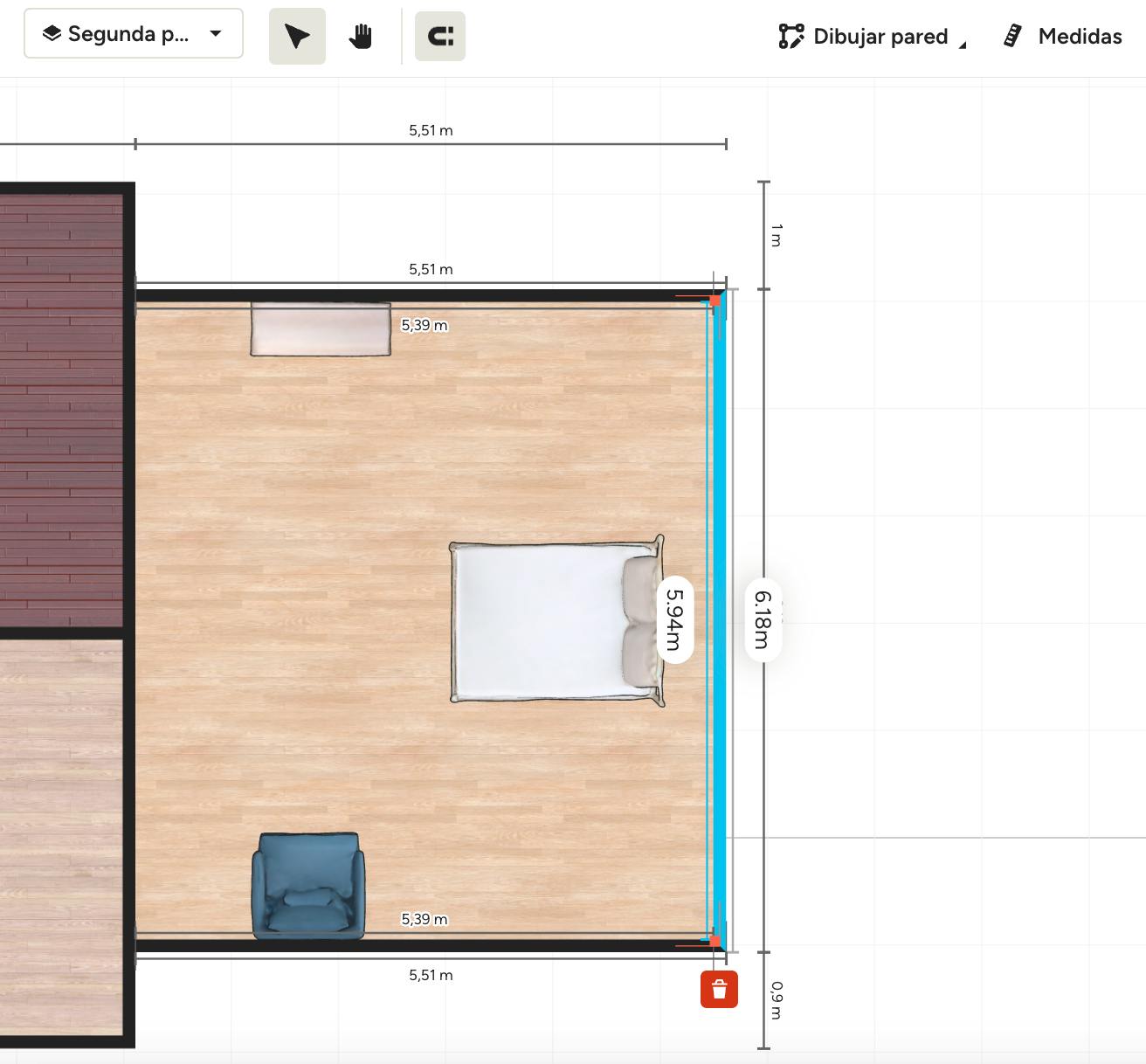This screenshot has width=1146, height=1064.
Task: Activate the hand pan tool
Action: click(361, 37)
